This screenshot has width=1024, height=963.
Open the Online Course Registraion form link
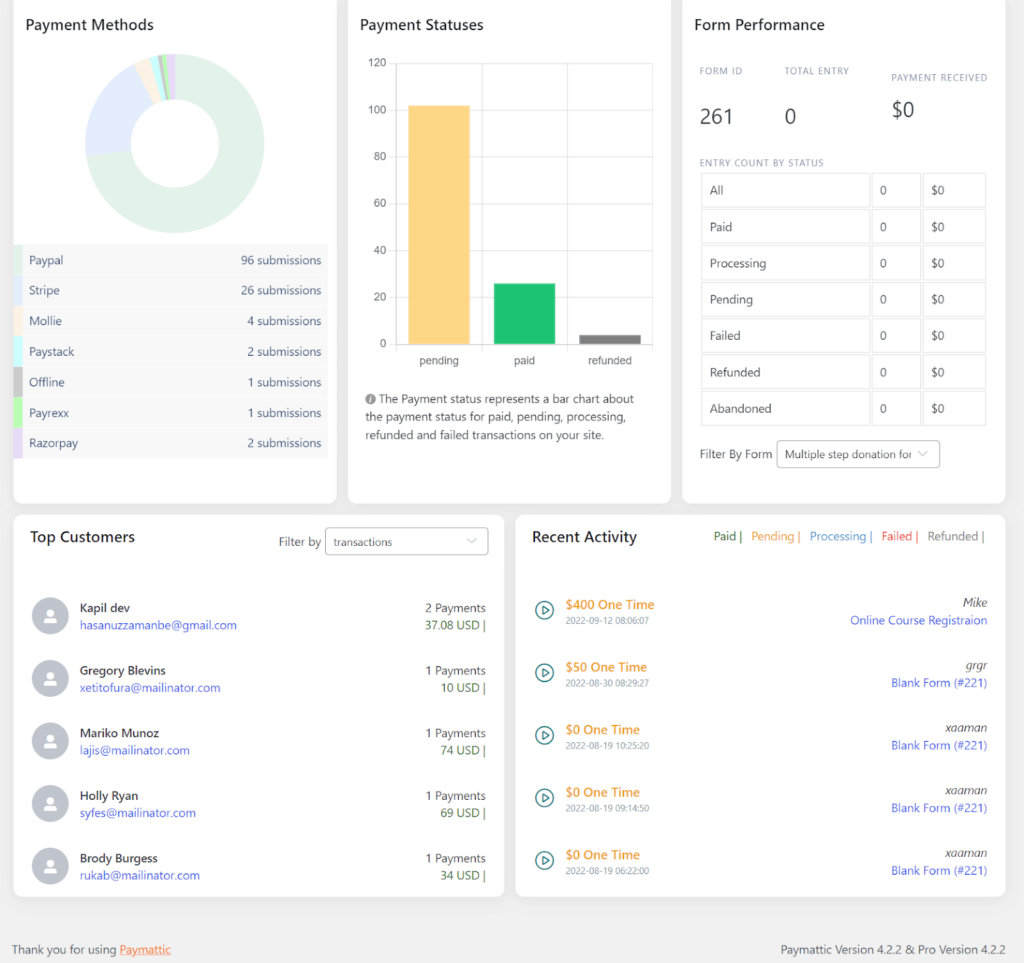click(918, 621)
